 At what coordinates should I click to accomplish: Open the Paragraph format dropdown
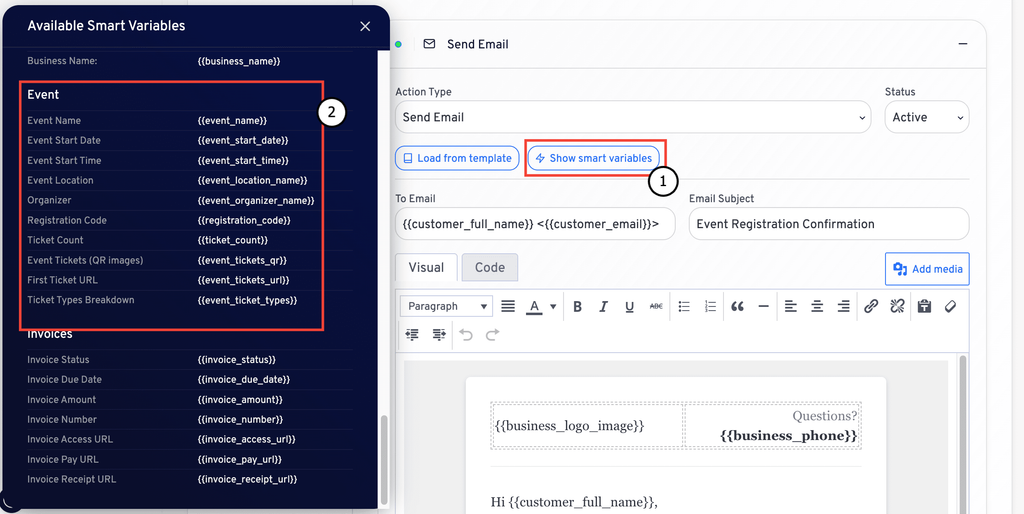coord(447,306)
